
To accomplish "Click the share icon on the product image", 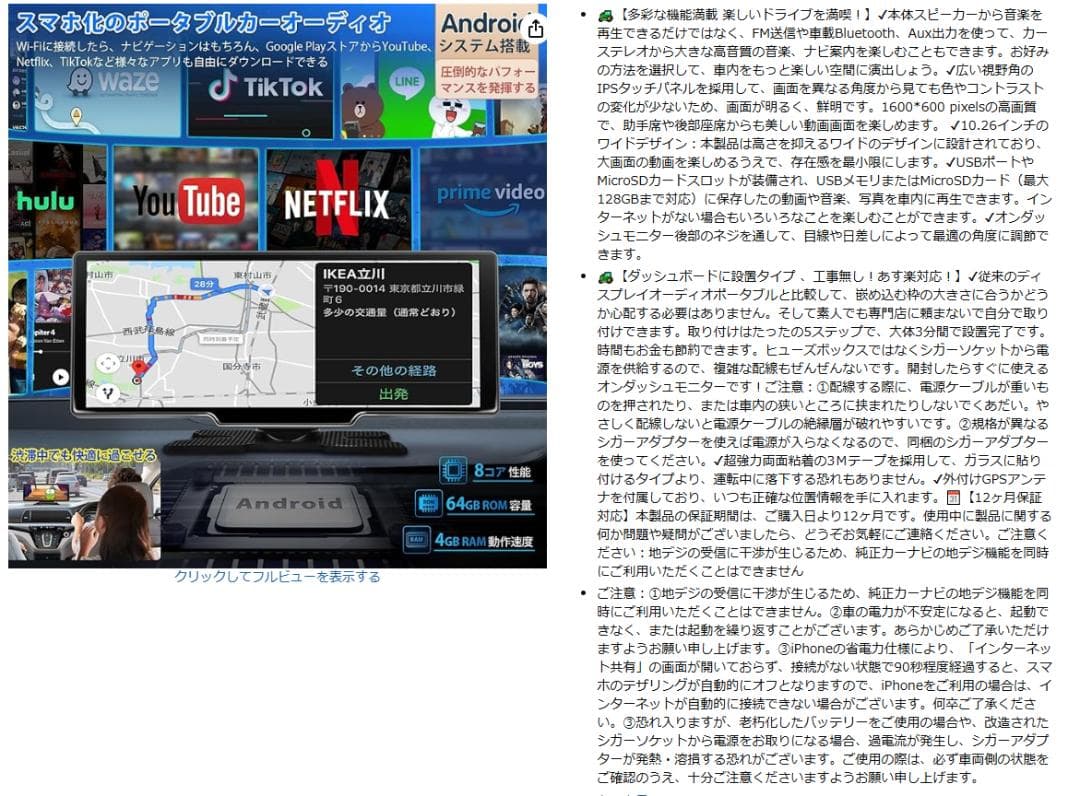I will [x=535, y=28].
